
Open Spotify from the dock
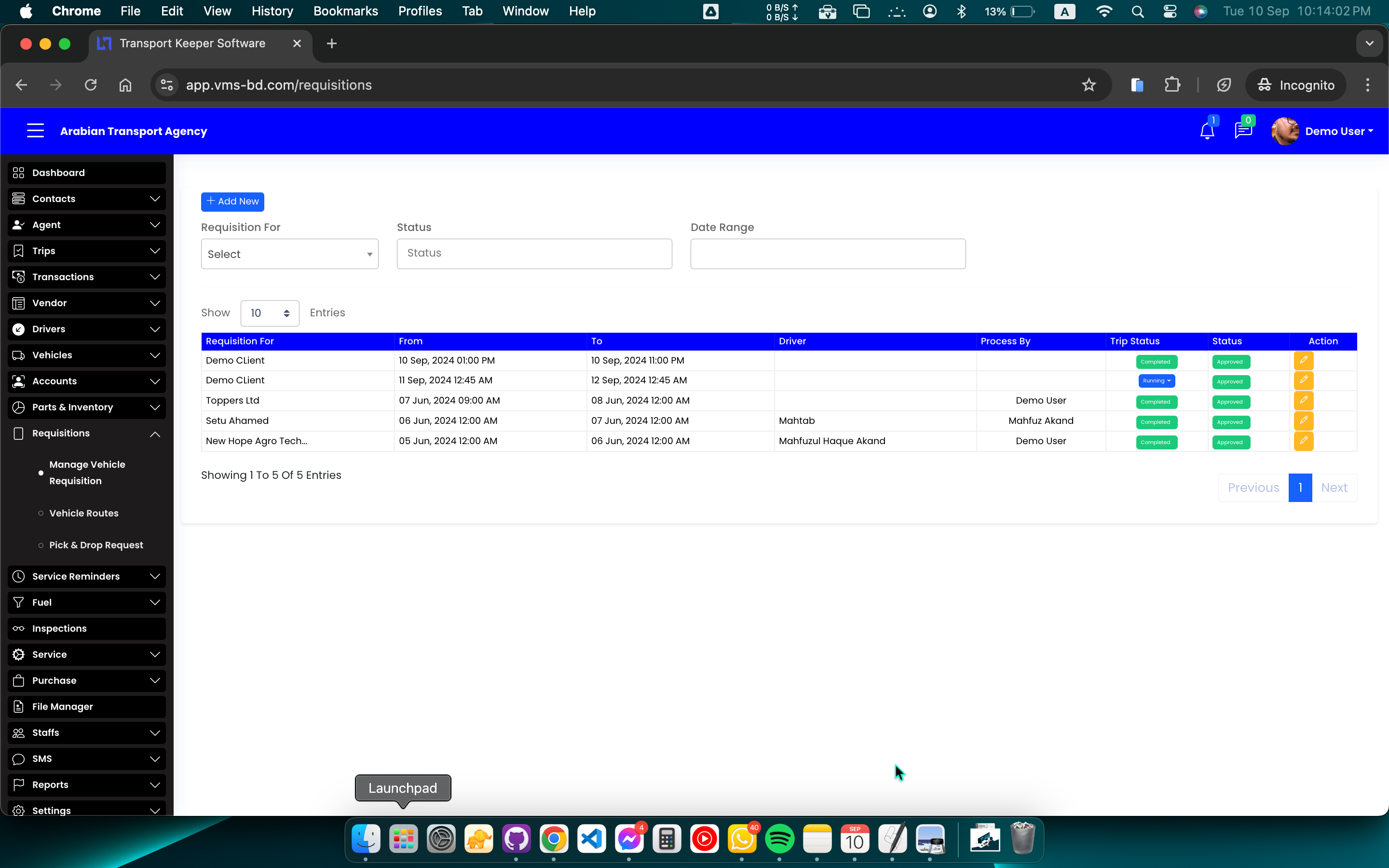tap(779, 839)
